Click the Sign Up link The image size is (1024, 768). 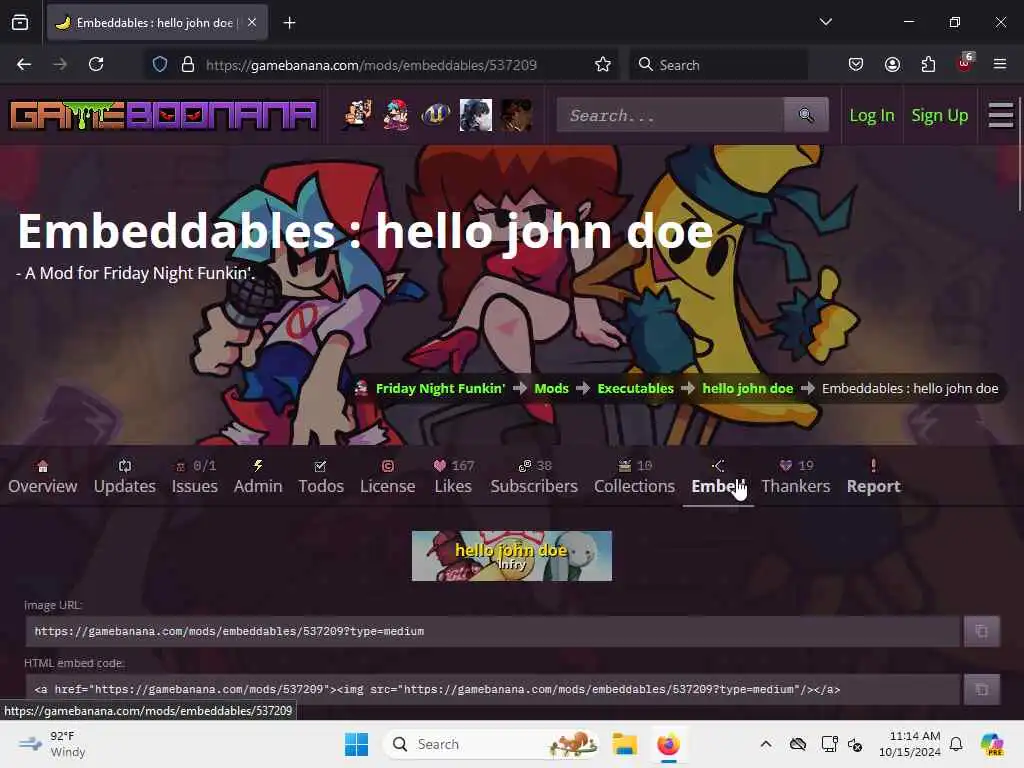click(x=939, y=116)
